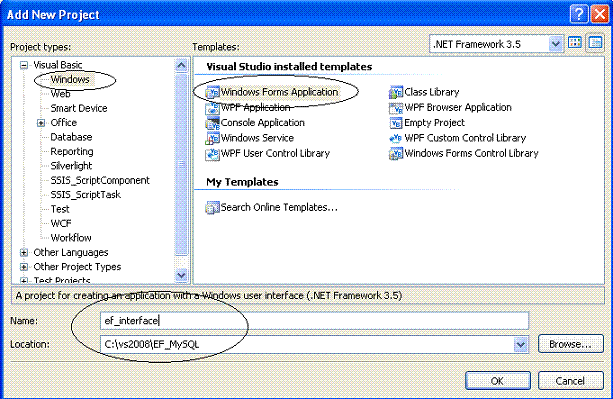Pick the Empty Project template icon

click(396, 123)
